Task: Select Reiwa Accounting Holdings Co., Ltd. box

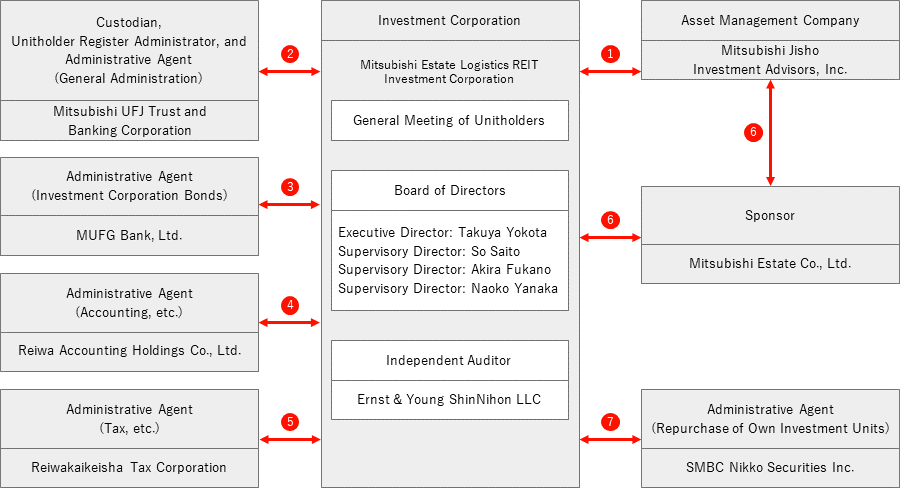Action: [x=129, y=351]
